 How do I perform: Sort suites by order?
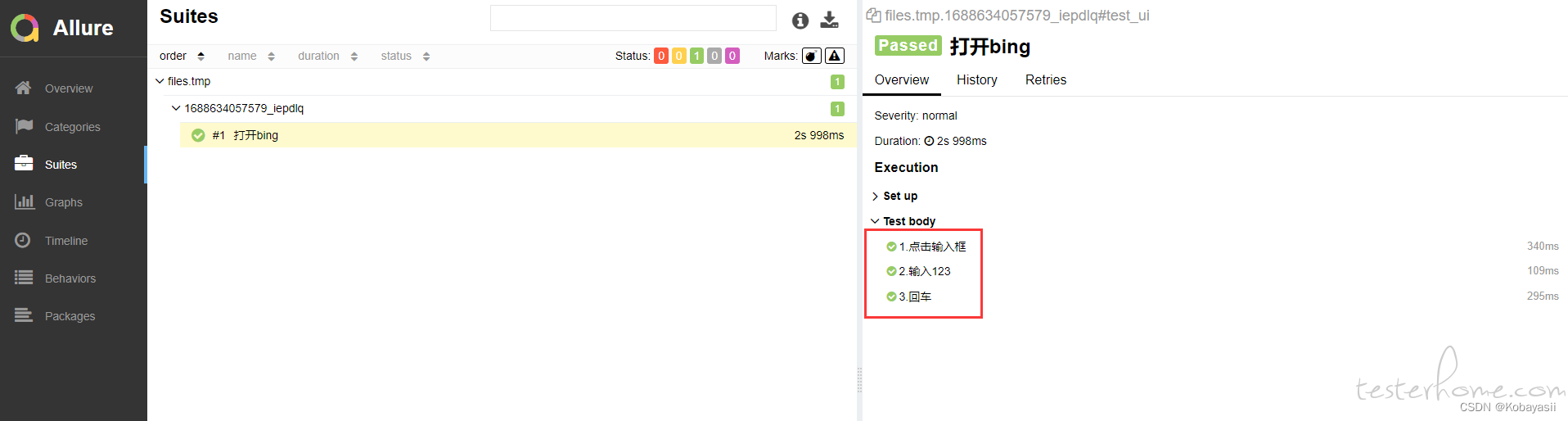[x=182, y=56]
